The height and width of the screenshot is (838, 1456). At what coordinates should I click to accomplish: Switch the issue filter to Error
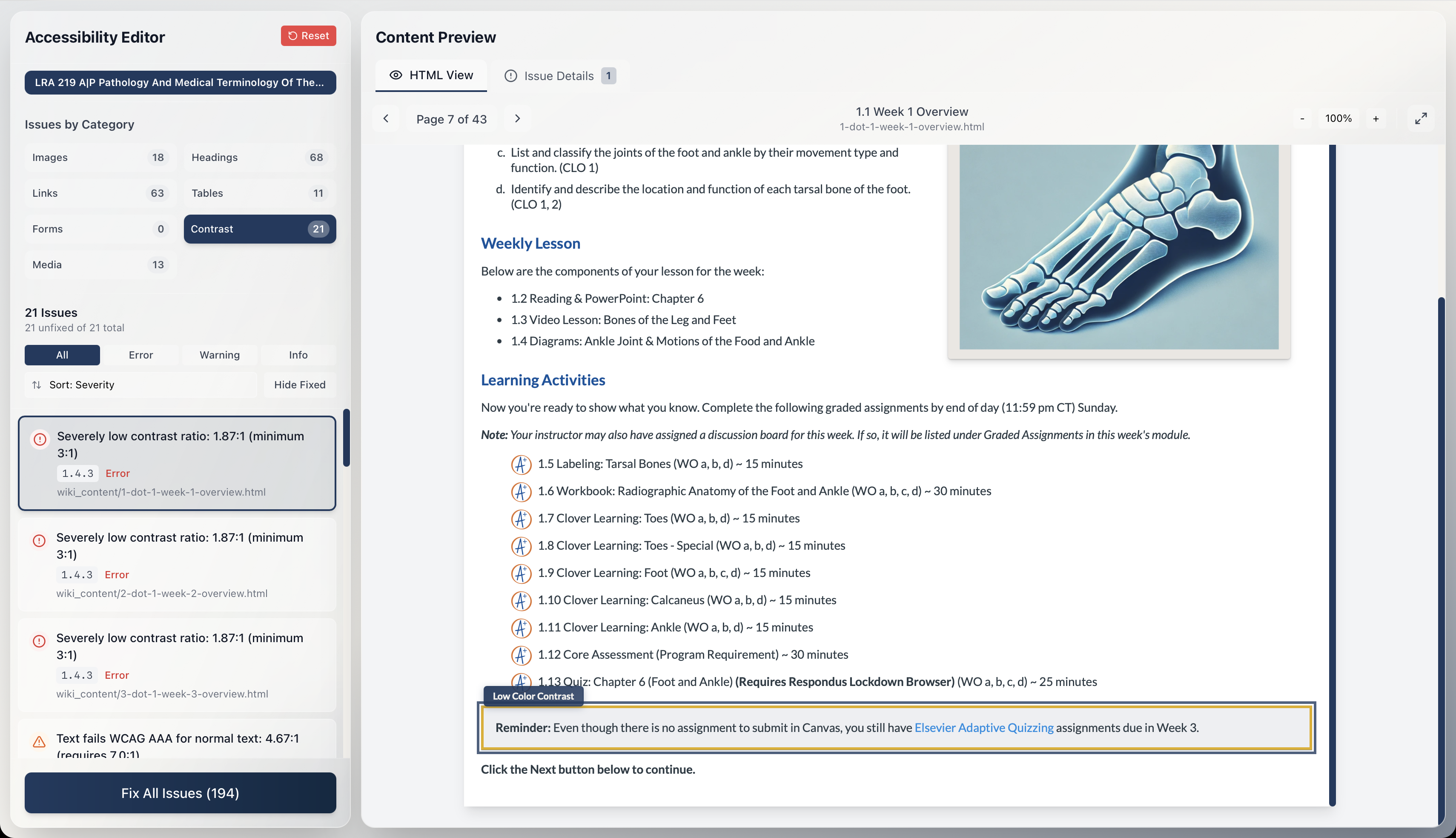coord(140,355)
